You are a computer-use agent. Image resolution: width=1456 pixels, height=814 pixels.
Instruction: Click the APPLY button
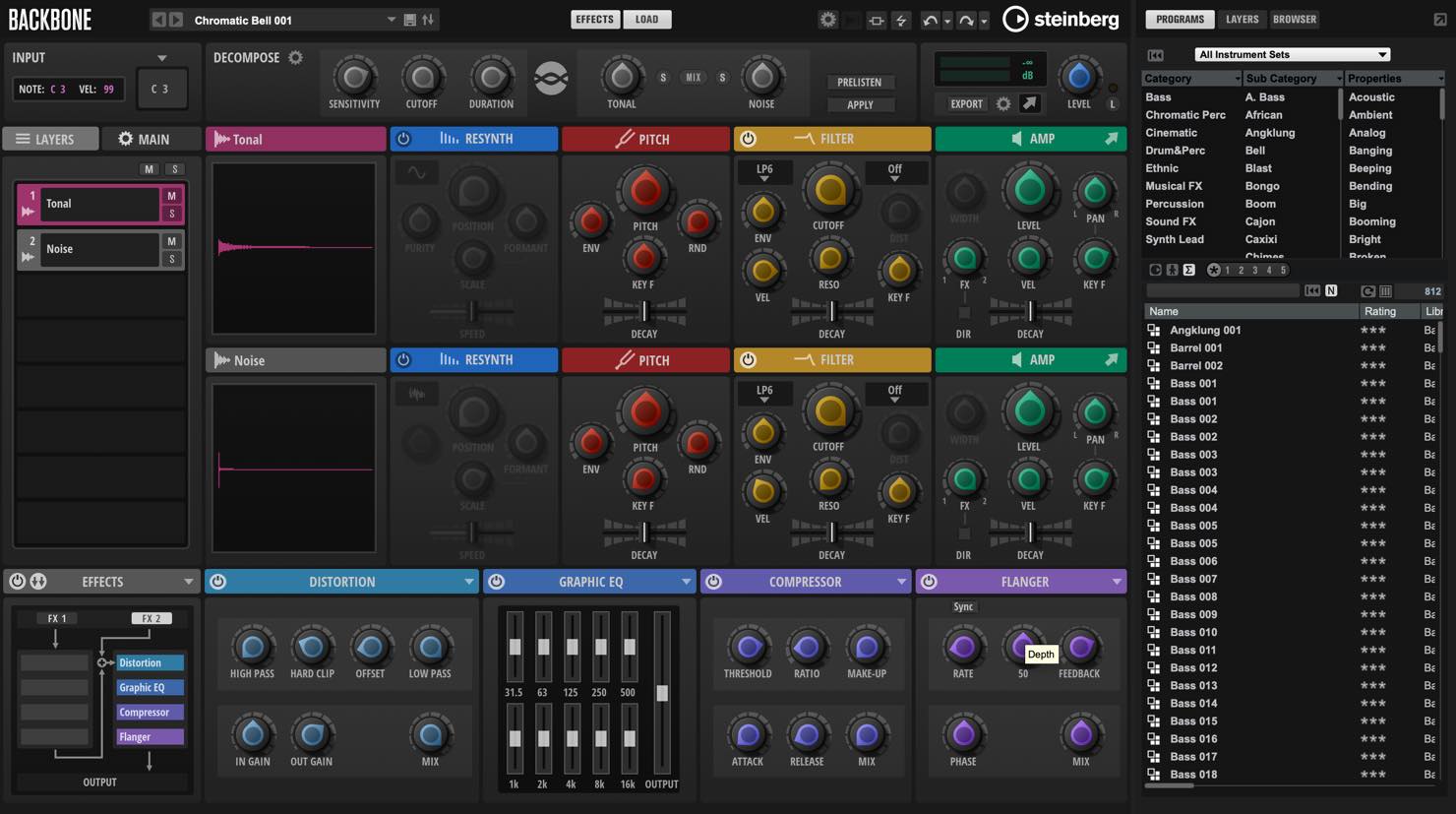(x=860, y=104)
